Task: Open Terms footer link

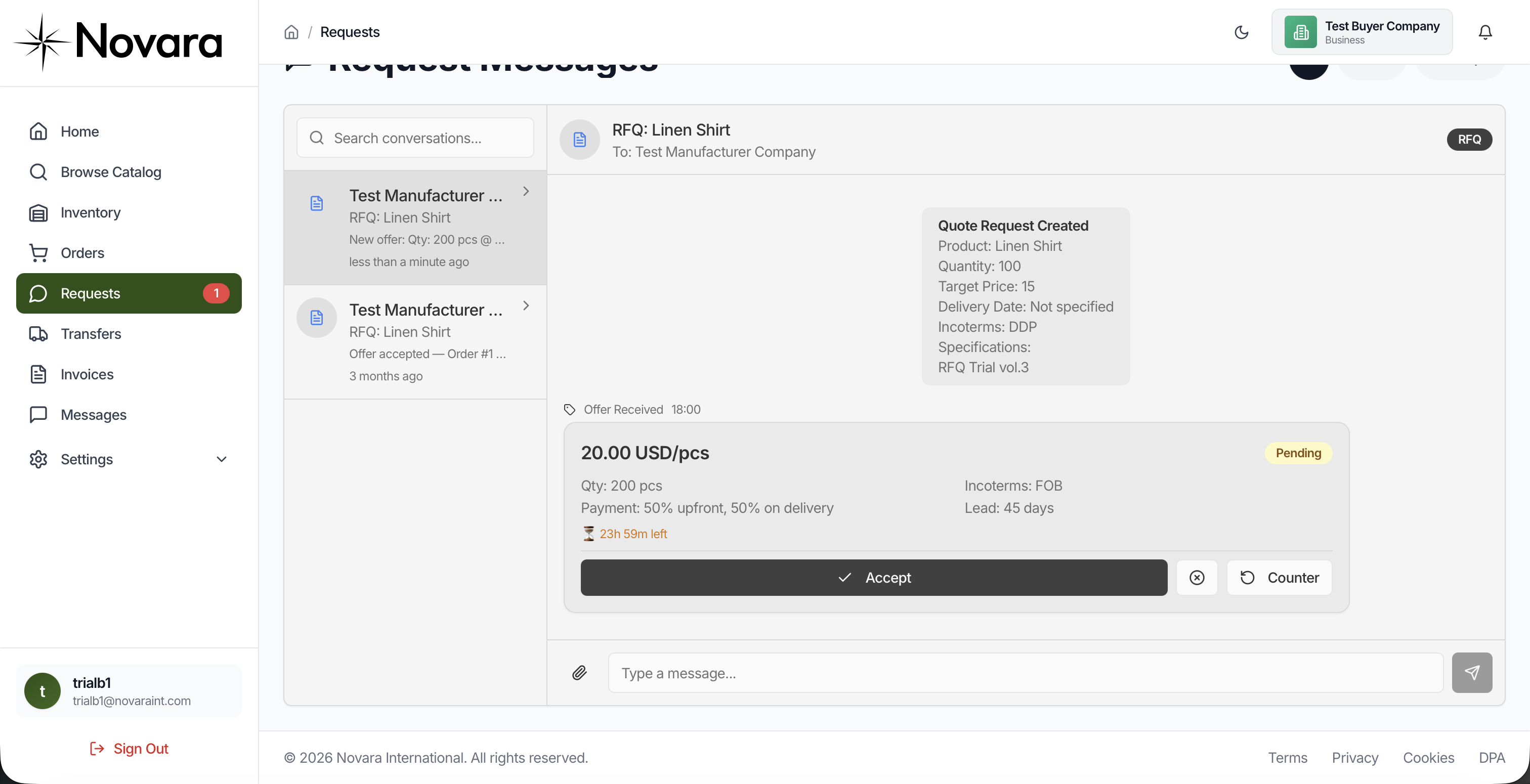Action: [x=1288, y=758]
